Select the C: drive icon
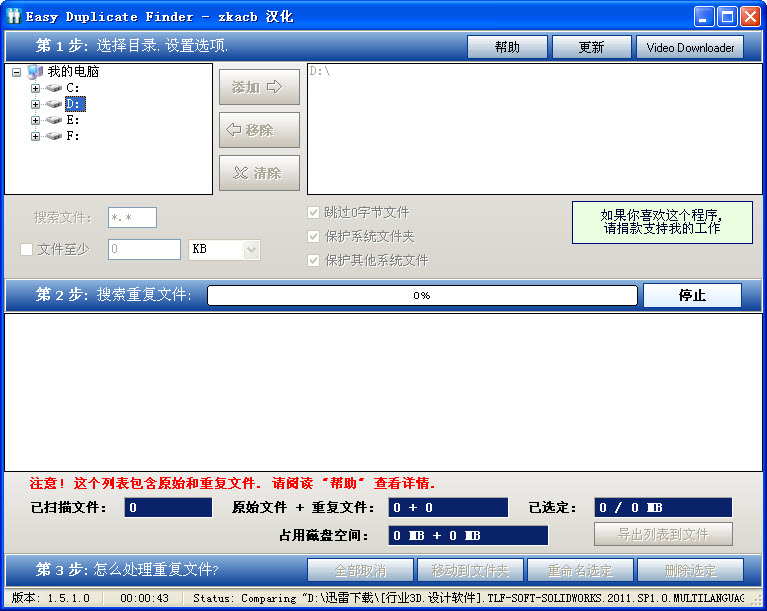This screenshot has height=611, width=767. (x=54, y=88)
